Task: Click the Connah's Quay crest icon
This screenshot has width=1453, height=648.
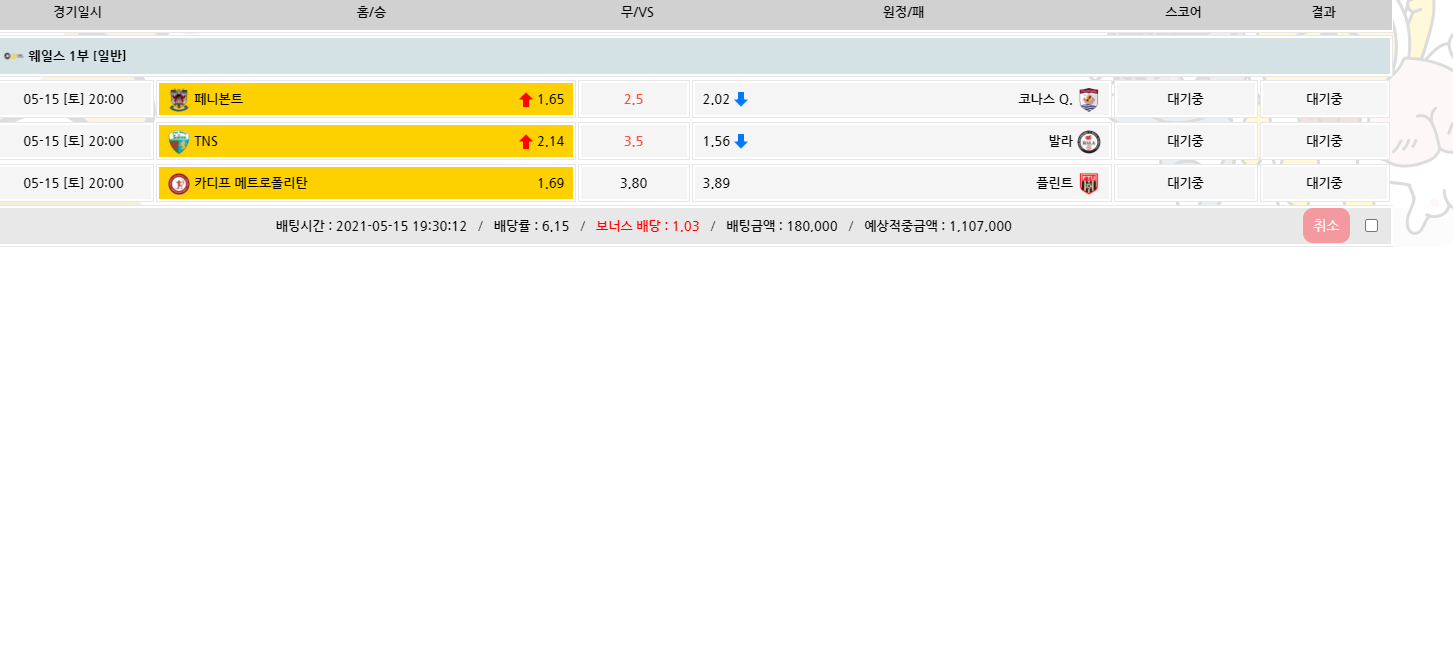Action: coord(1089,99)
